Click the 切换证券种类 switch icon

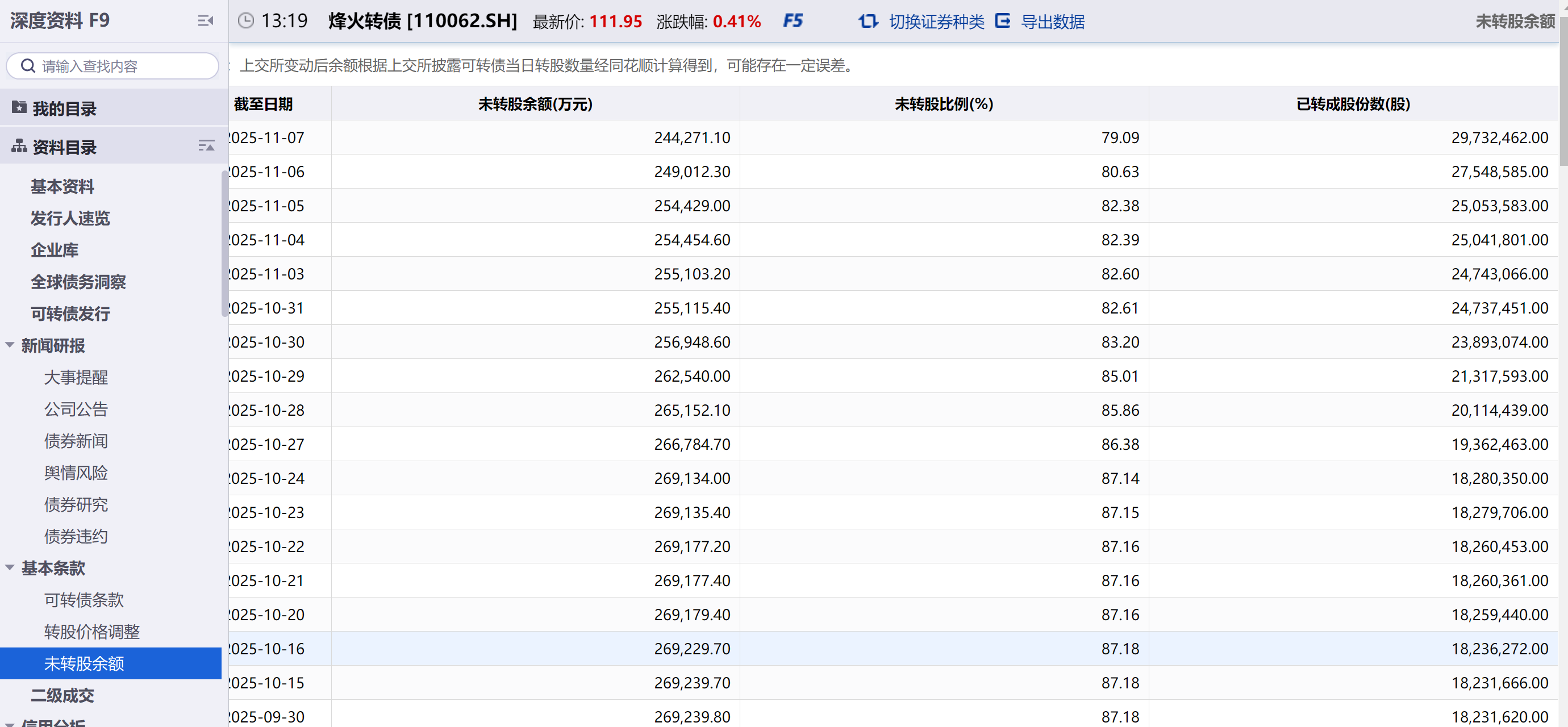coord(868,21)
